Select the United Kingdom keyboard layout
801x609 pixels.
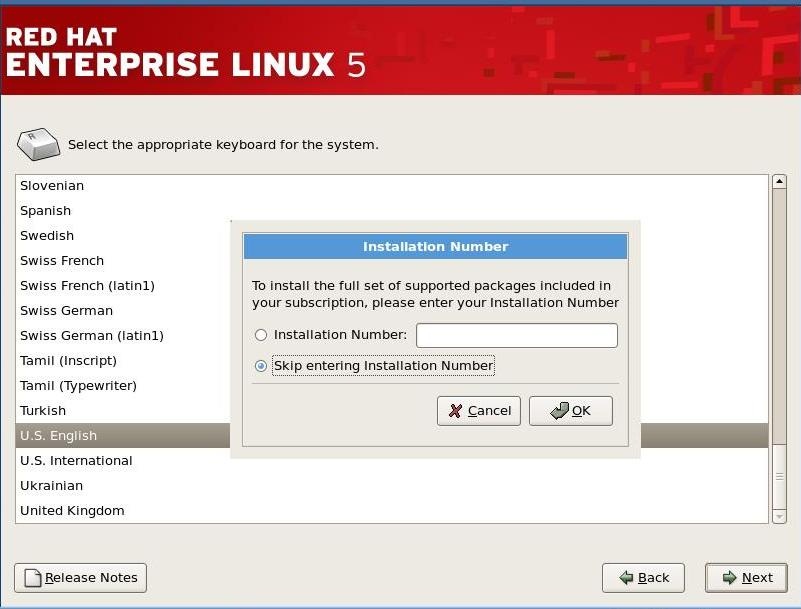73,510
